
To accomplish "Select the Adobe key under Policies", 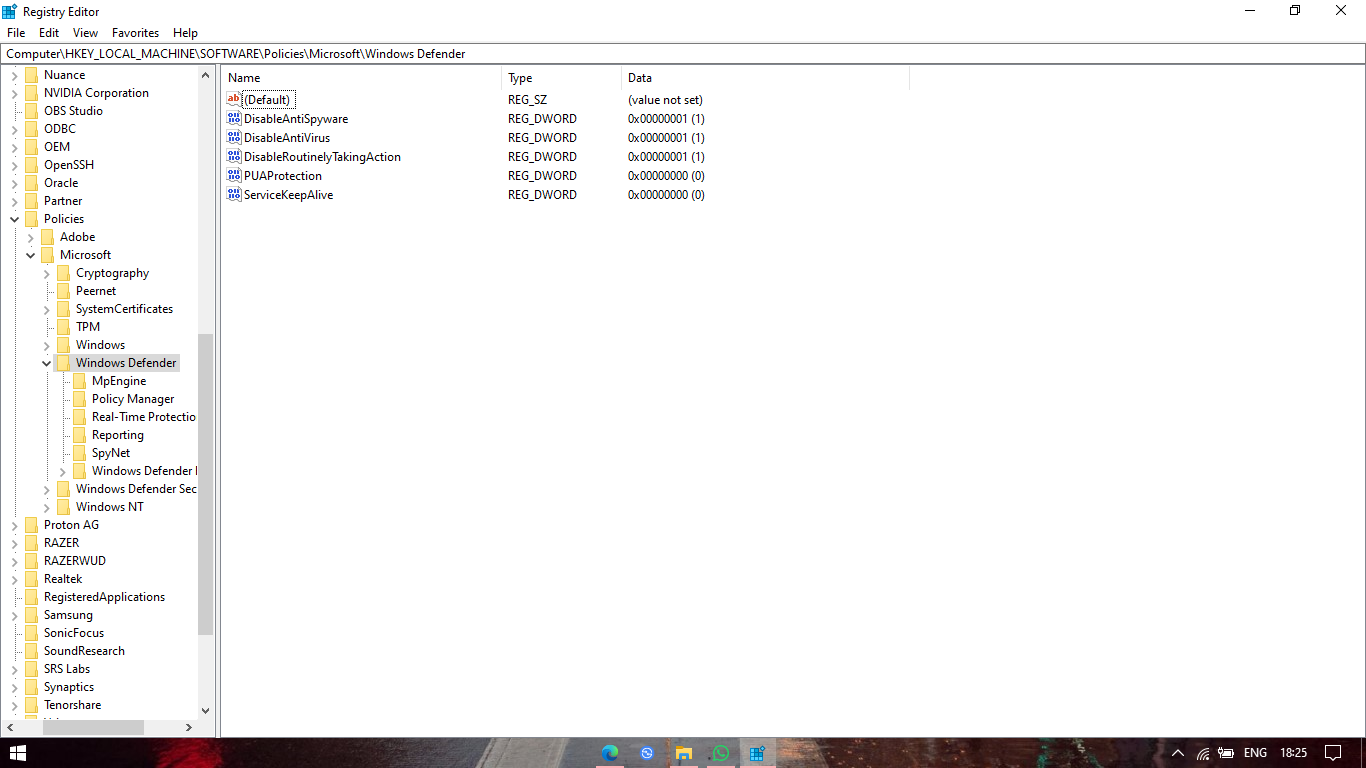I will tap(77, 237).
